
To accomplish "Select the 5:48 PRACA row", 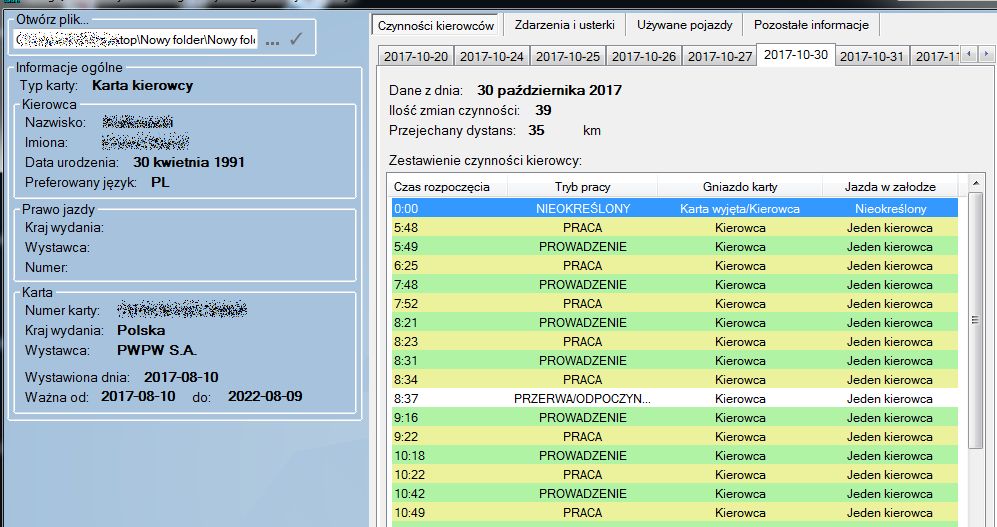I will pos(675,228).
